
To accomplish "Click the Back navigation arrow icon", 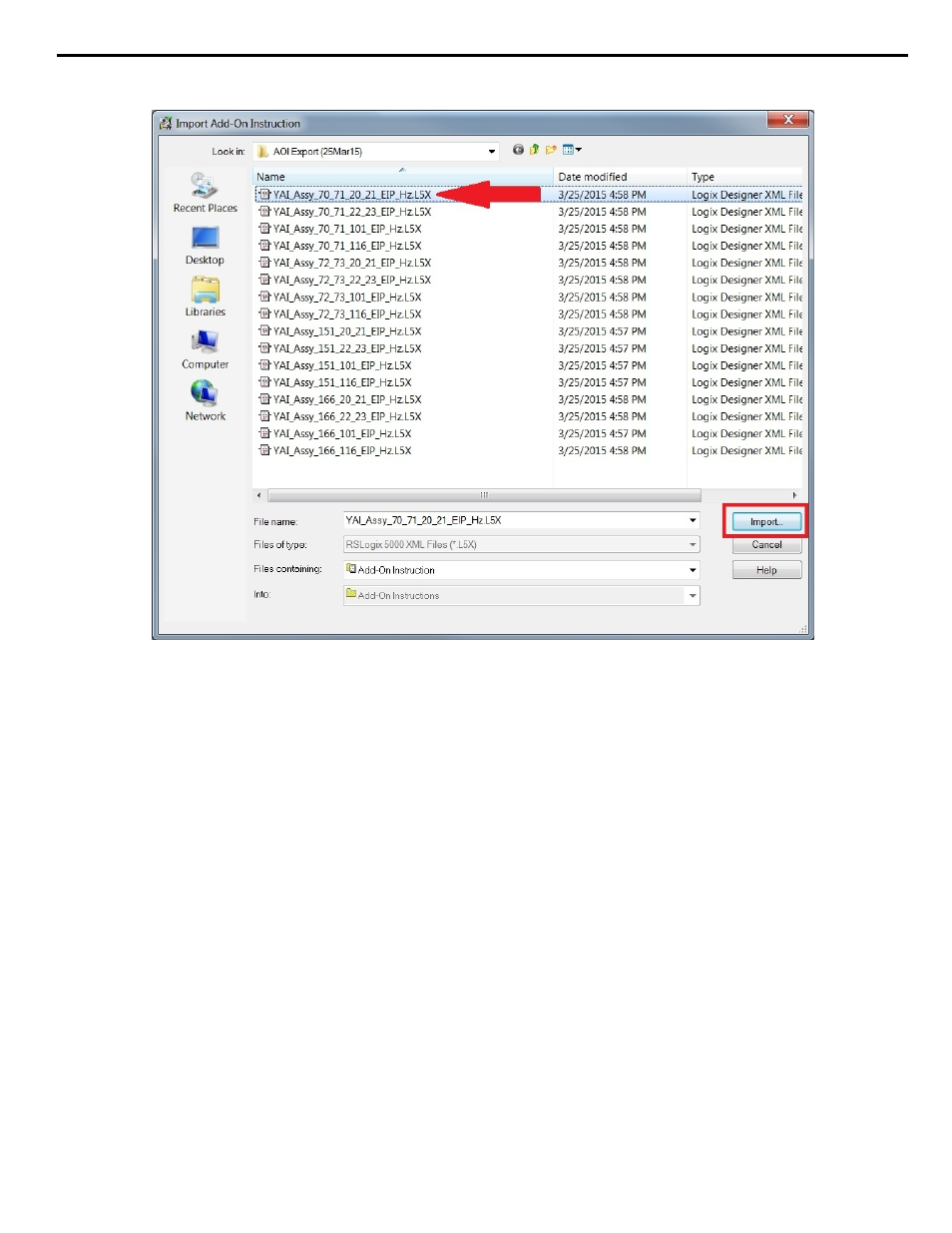I will (518, 150).
